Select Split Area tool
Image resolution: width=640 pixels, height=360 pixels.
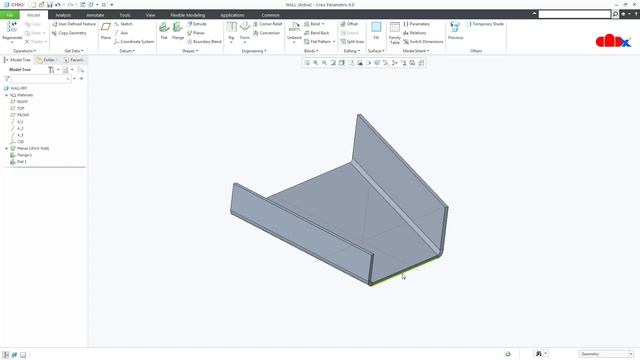(x=352, y=42)
